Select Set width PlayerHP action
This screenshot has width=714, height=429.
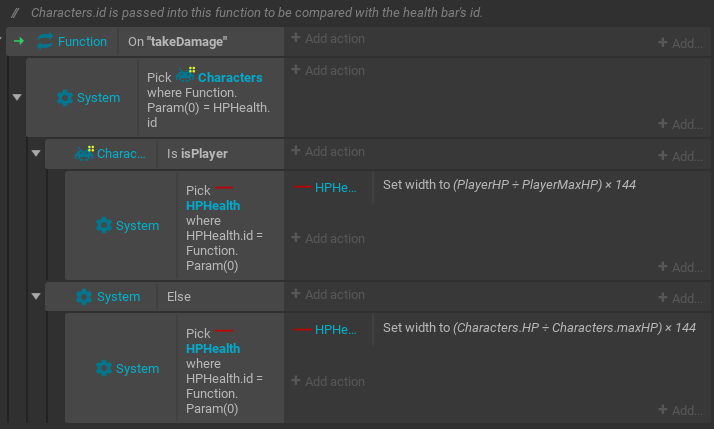tap(509, 184)
